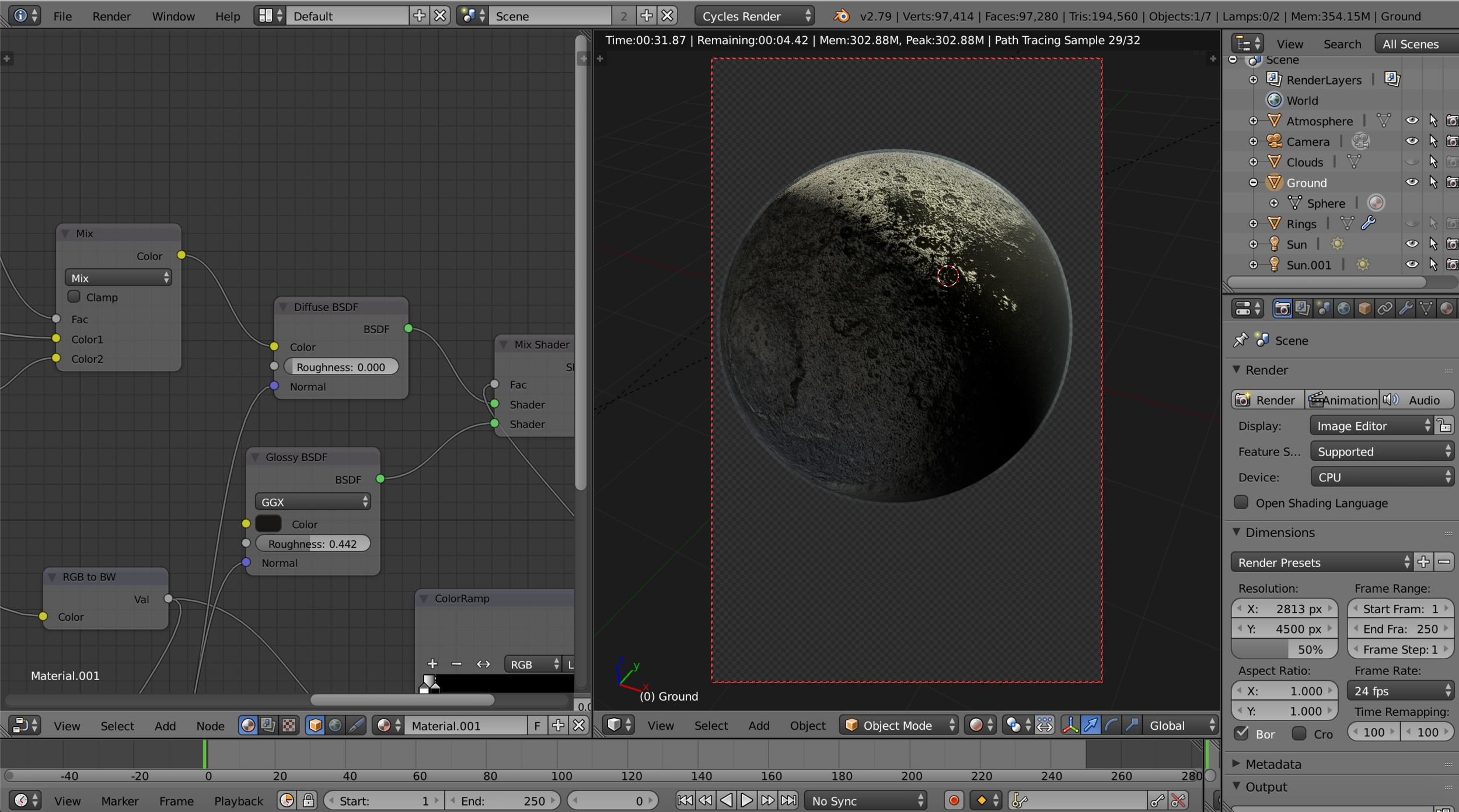Enable Open Shading Language checkbox

1241,502
